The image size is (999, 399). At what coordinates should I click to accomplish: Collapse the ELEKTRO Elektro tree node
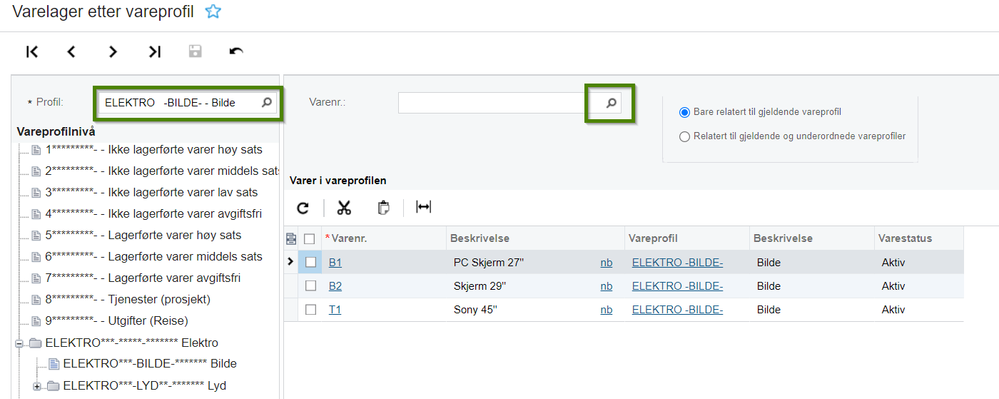pos(19,343)
